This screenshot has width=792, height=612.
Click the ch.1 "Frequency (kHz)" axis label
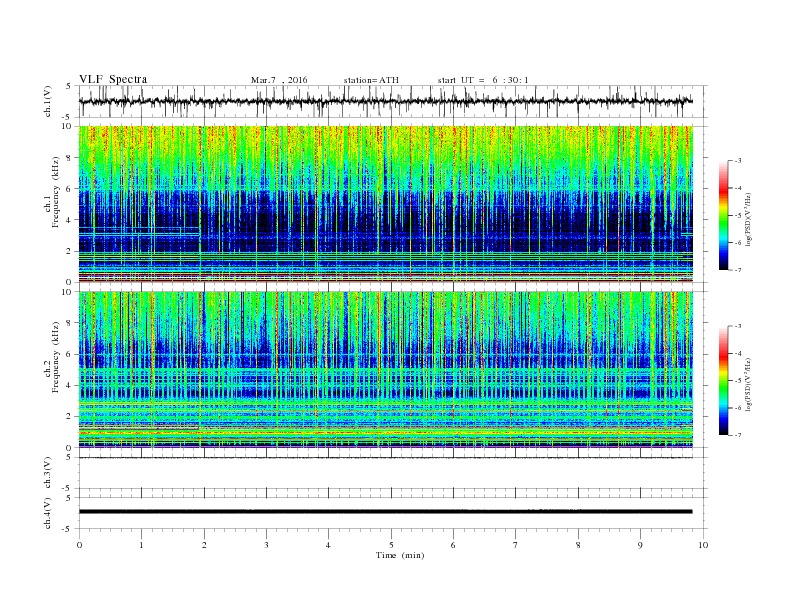(x=55, y=192)
